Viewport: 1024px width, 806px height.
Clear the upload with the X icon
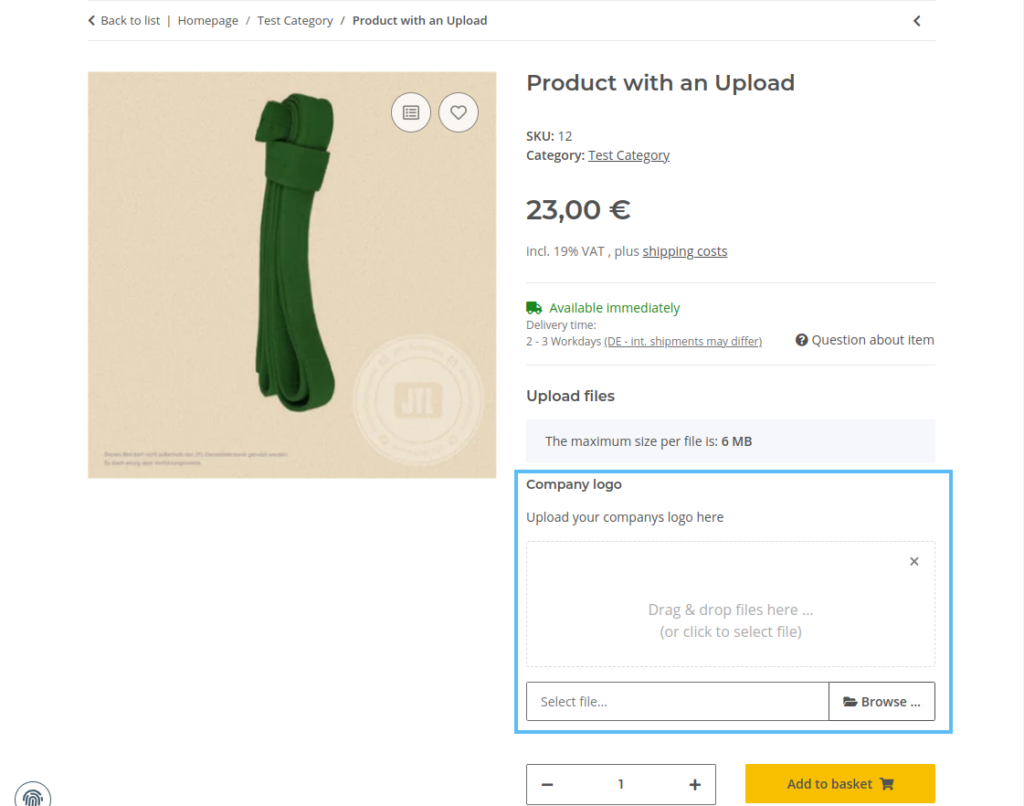click(913, 561)
